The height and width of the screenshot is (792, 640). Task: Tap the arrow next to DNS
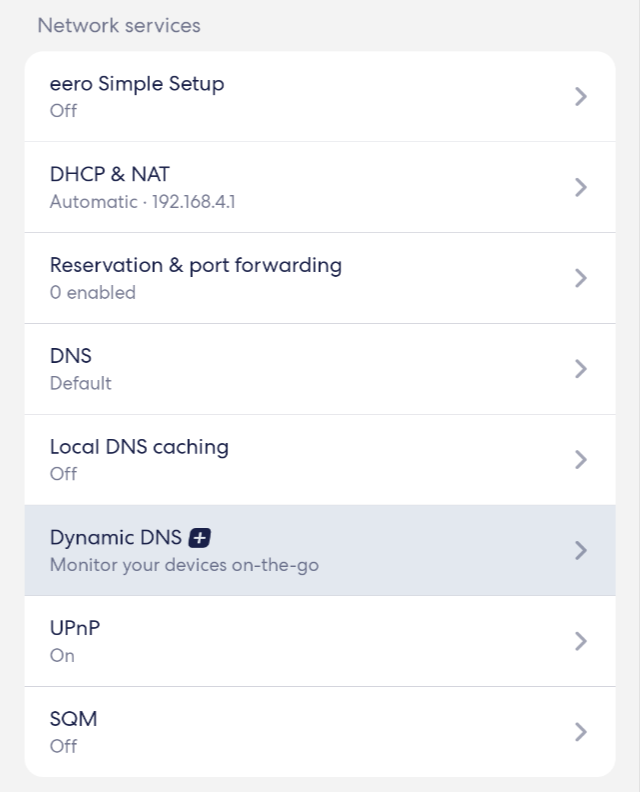581,369
